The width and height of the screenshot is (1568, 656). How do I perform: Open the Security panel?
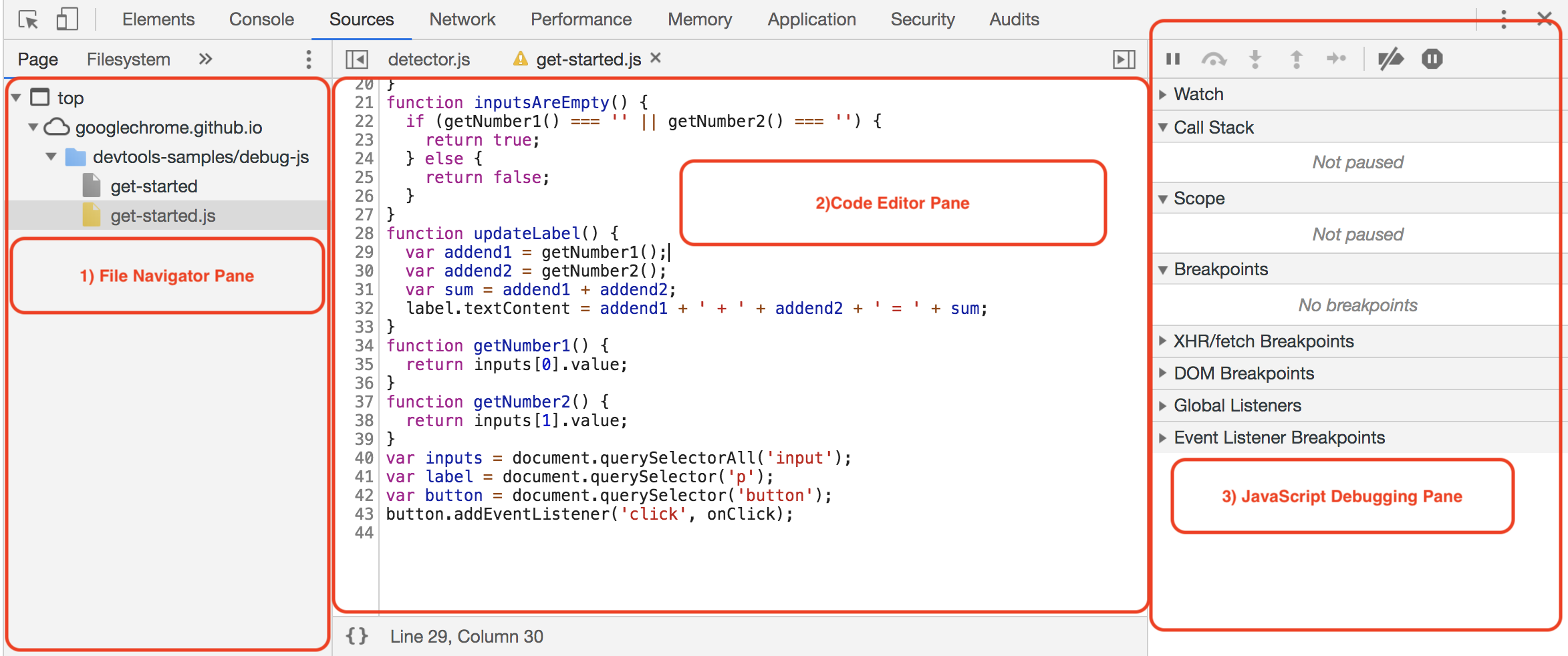tap(922, 19)
